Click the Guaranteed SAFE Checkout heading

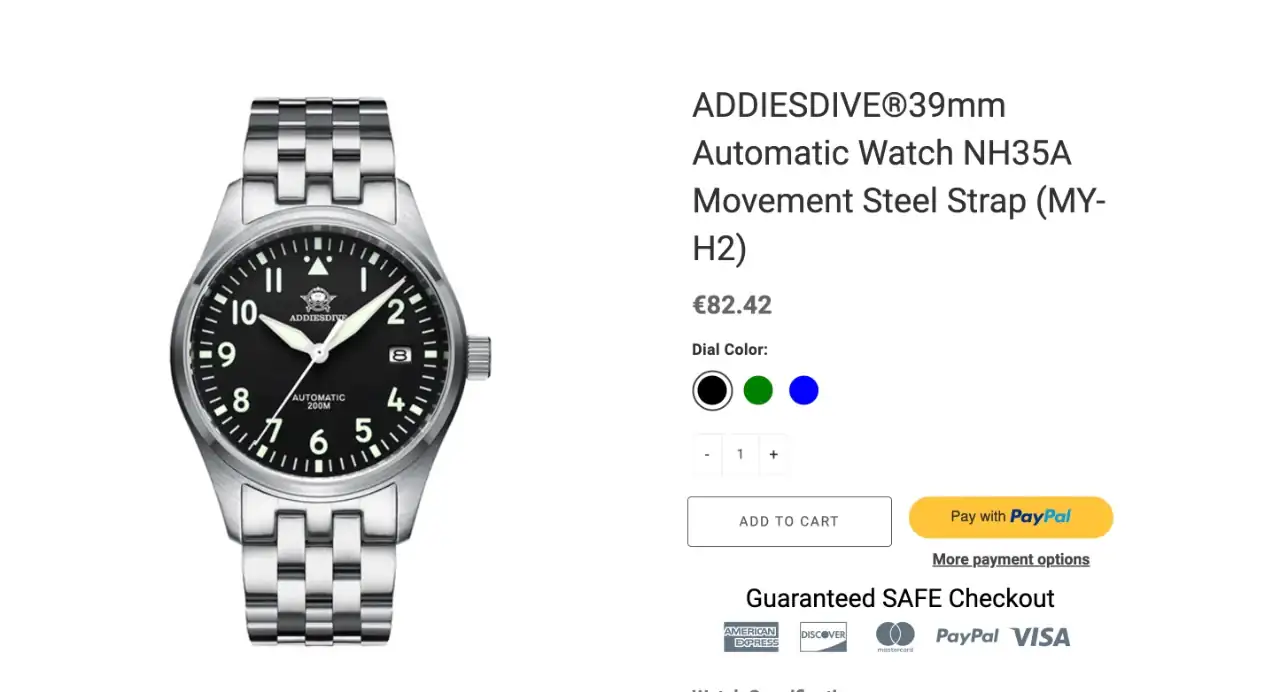pyautogui.click(x=899, y=598)
